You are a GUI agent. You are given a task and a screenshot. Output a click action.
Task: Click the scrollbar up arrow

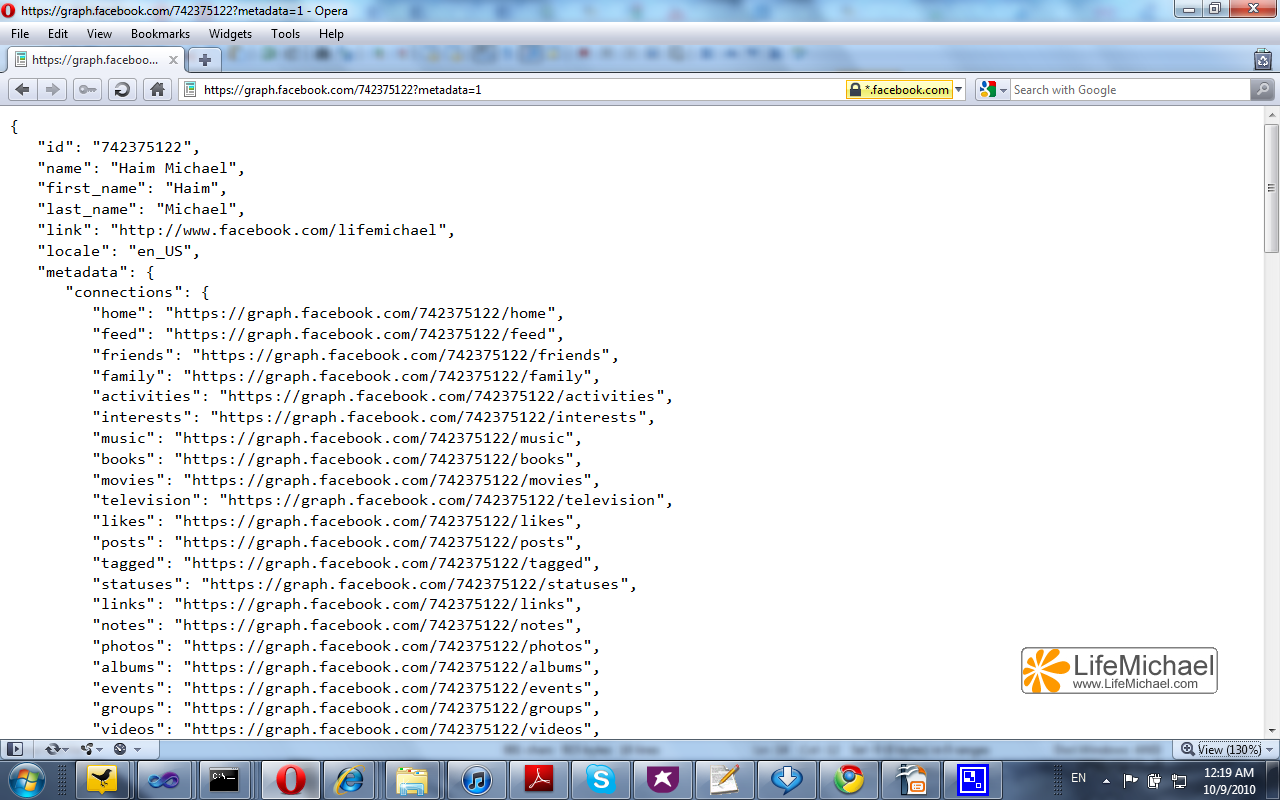[x=1271, y=115]
